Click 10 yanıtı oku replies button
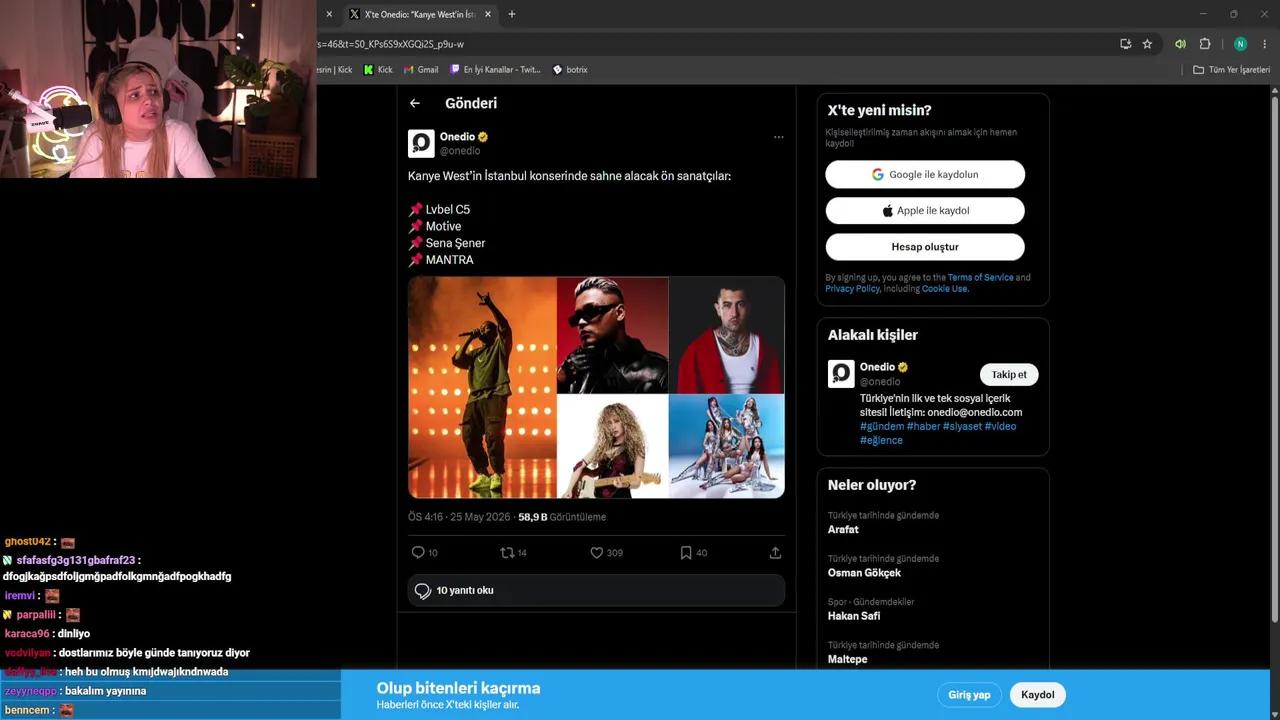Image resolution: width=1280 pixels, height=720 pixels. 596,591
